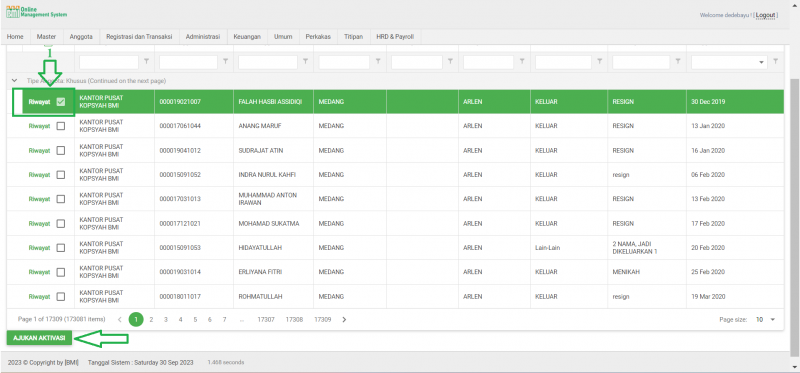Click the name MOHAMAD SUKATMA

point(268,223)
